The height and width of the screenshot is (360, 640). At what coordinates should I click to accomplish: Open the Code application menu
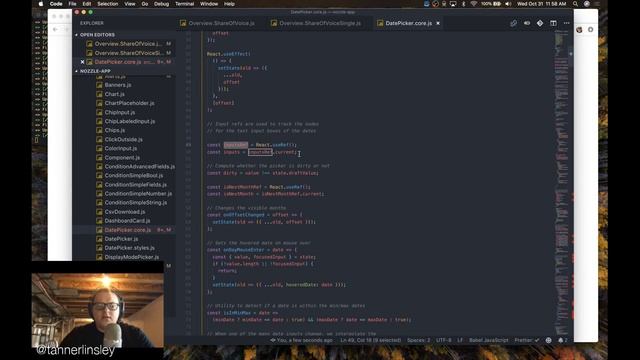[56, 4]
